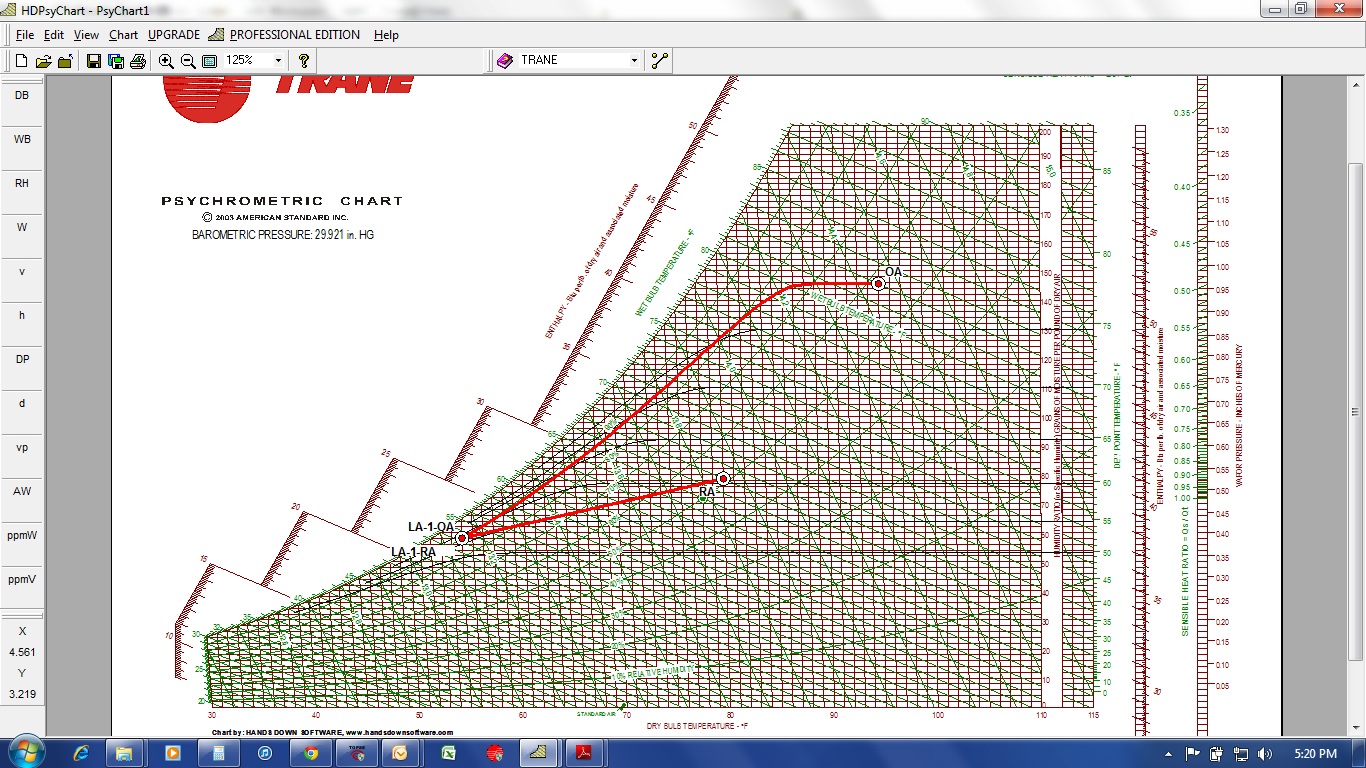Print the psychrometric chart
Screen dimensions: 1366x768
(138, 61)
